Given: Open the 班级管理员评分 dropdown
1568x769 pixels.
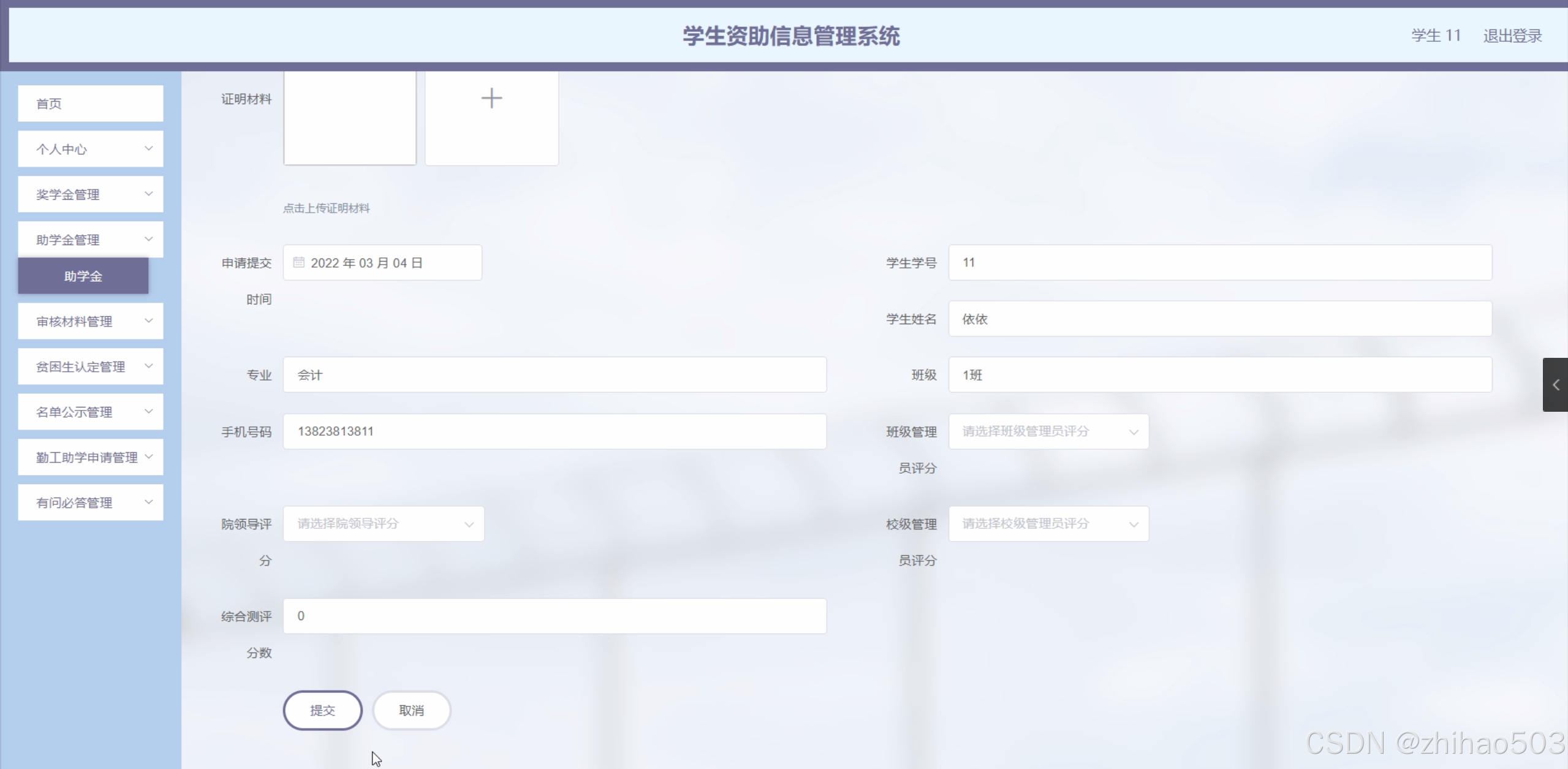Looking at the screenshot, I should pos(1048,431).
